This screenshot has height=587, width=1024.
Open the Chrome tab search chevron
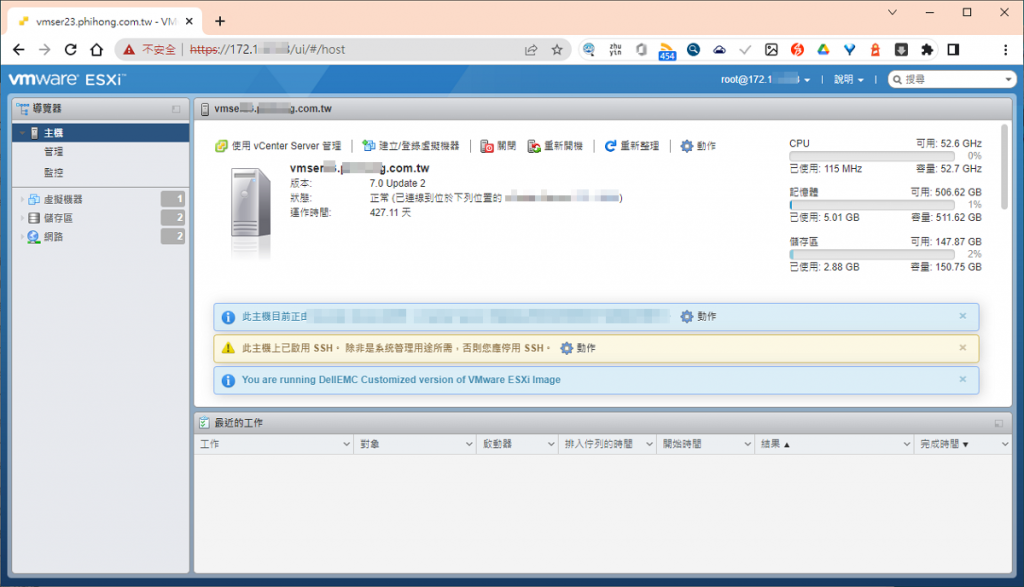(892, 12)
